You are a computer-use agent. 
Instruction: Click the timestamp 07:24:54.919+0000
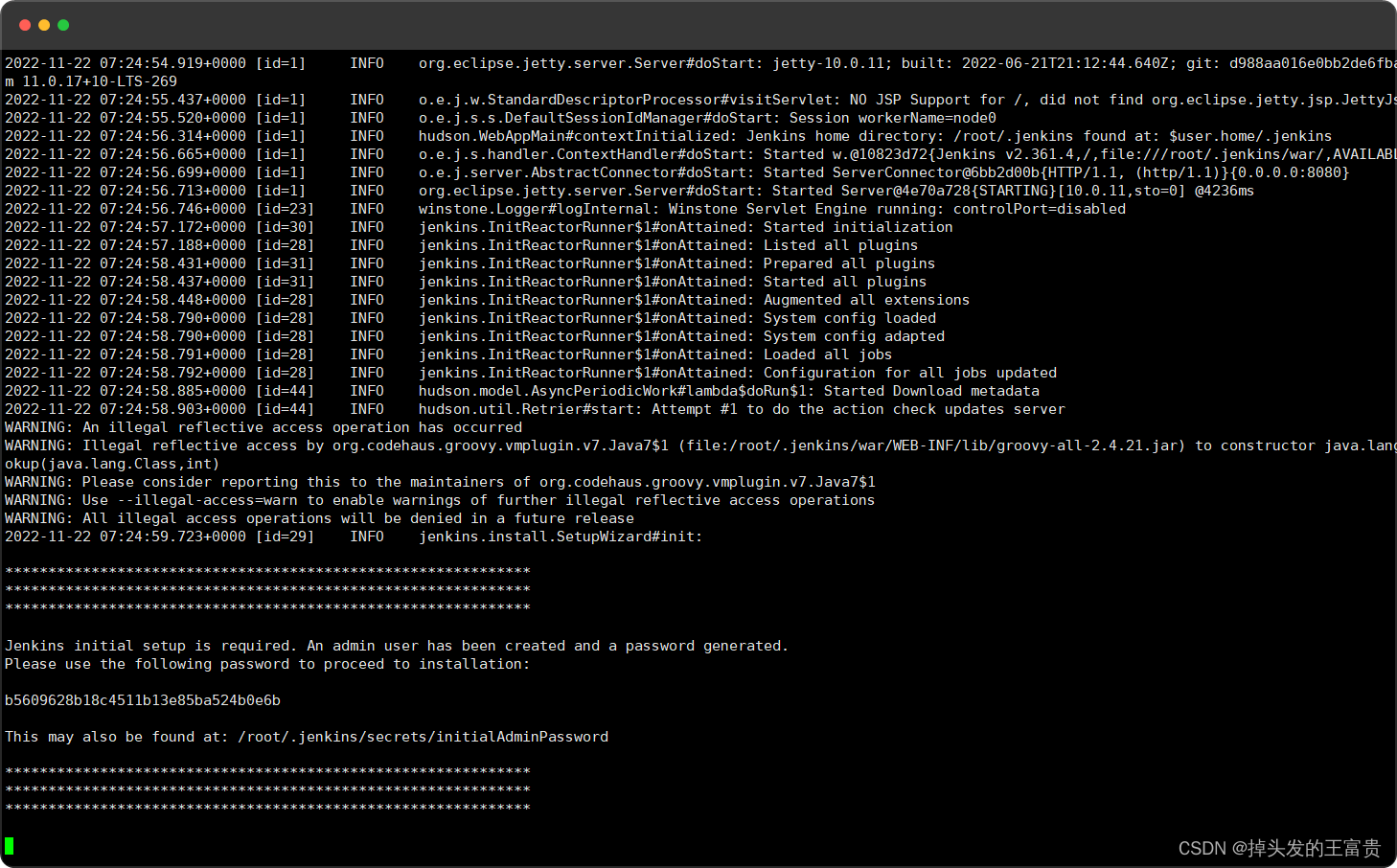point(172,63)
